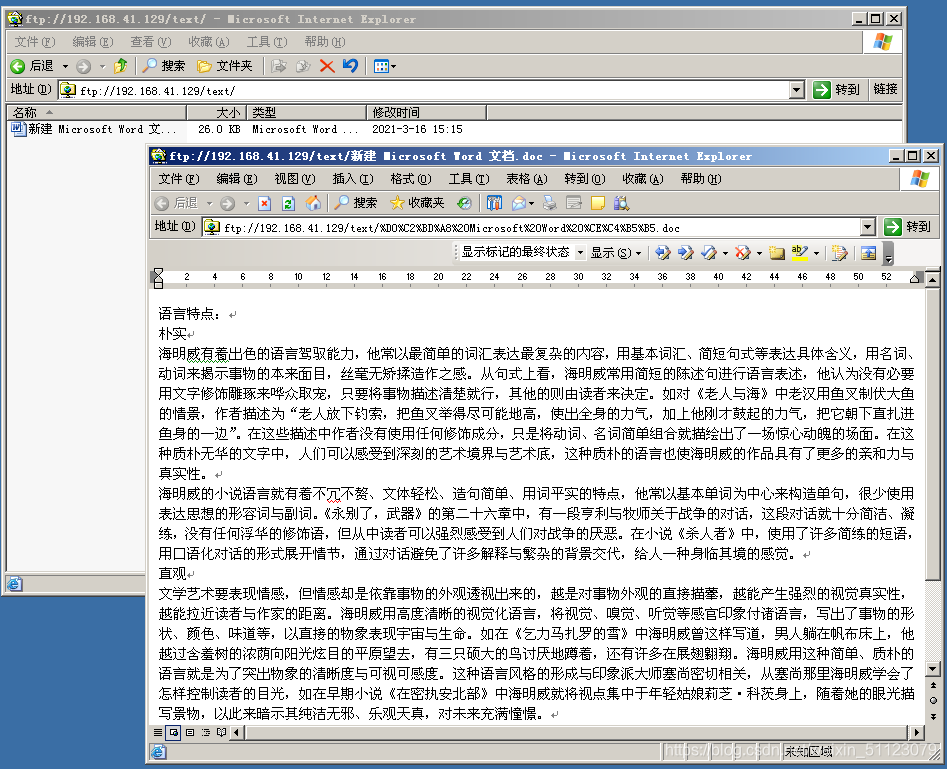Open 文件(F) menu in FTP folder window
Viewport: 947px width, 769px height.
[x=34, y=42]
